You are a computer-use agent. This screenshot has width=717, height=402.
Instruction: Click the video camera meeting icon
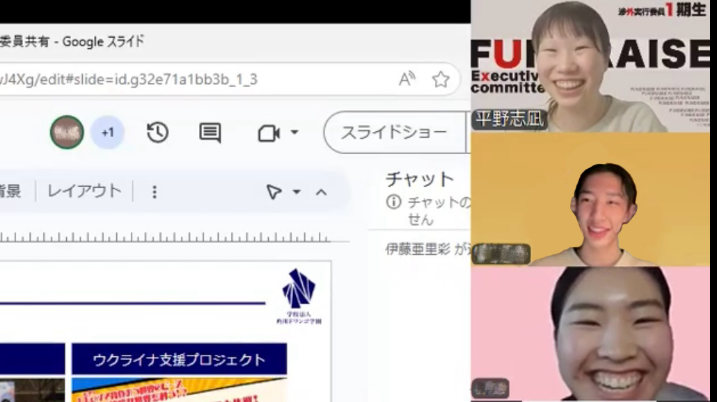pyautogui.click(x=268, y=133)
